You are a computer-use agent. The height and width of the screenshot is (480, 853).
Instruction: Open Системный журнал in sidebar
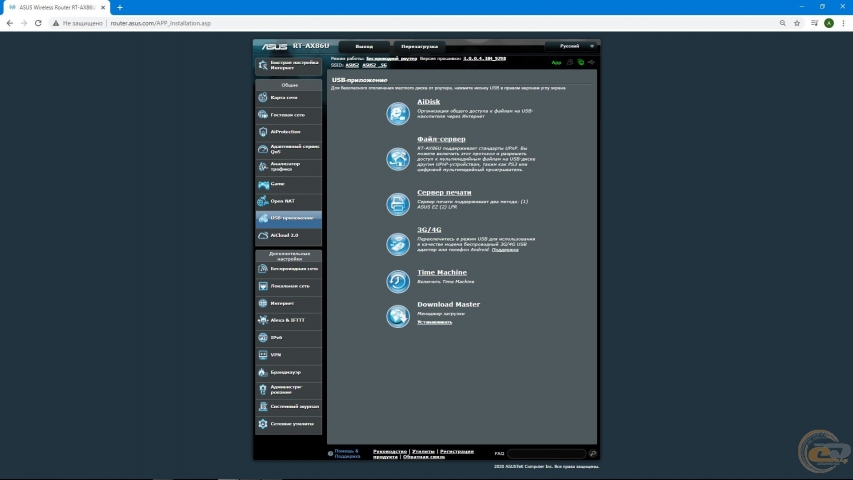tap(288, 407)
